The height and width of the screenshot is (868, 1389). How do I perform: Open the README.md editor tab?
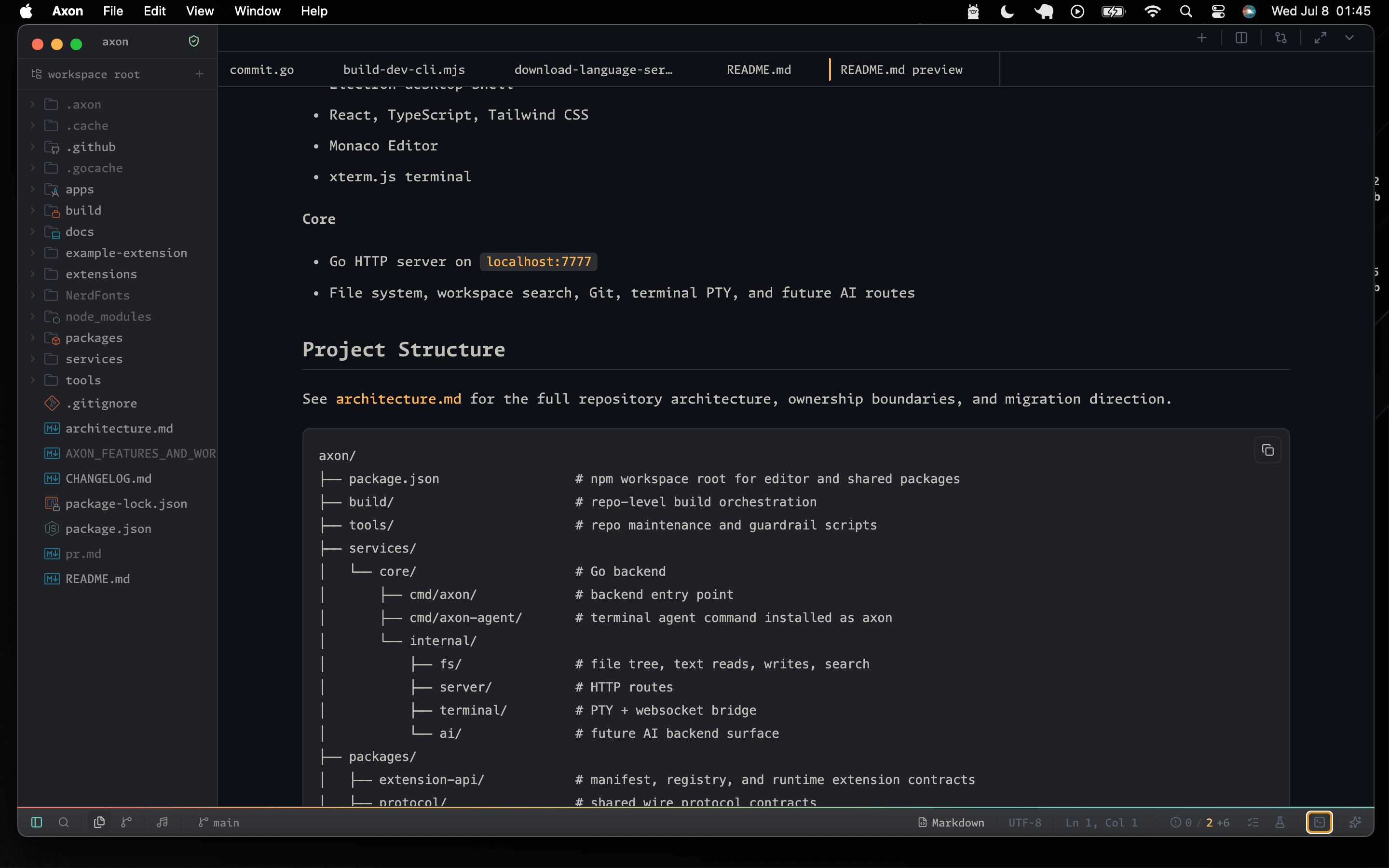759,69
